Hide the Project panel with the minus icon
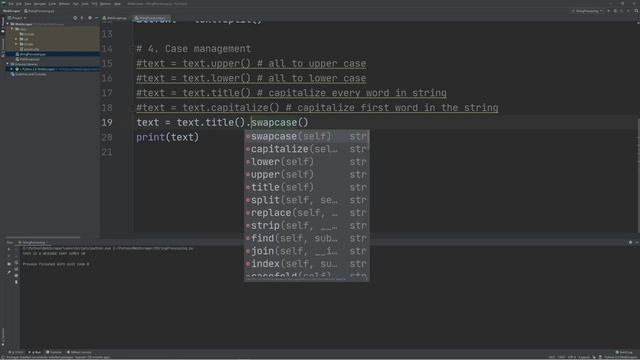The height and width of the screenshot is (360, 640). point(96,18)
